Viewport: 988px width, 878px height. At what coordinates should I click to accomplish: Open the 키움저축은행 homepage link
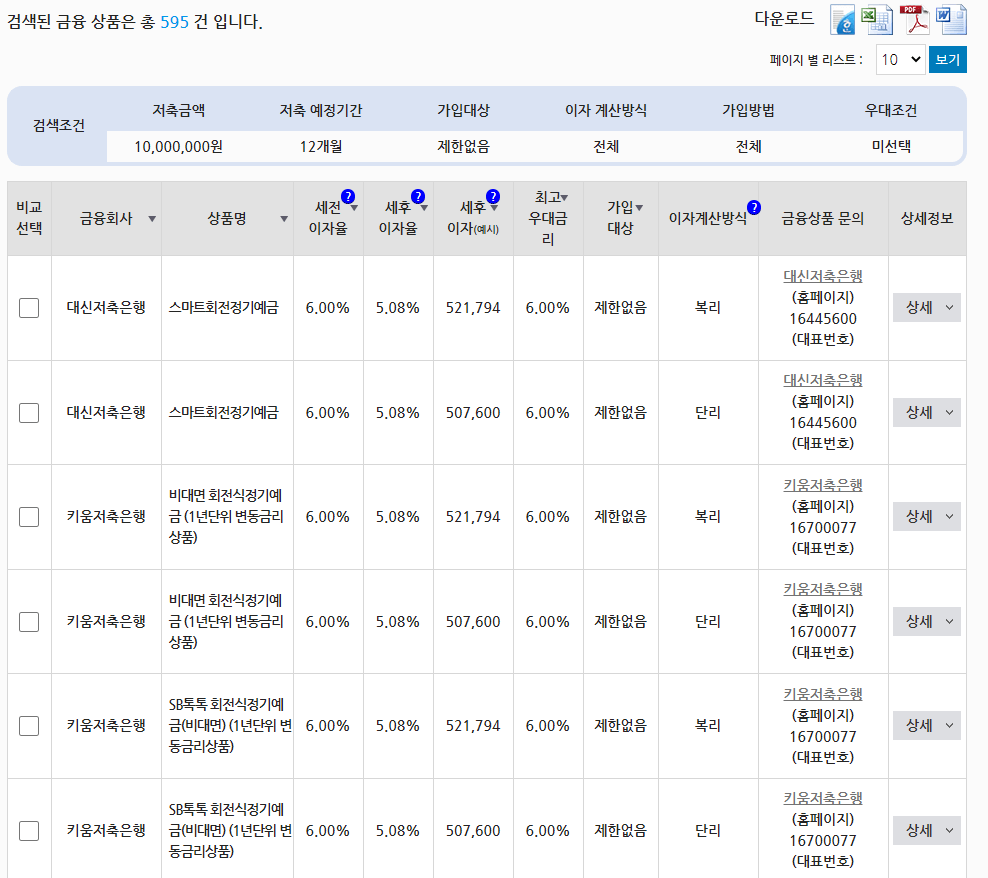pyautogui.click(x=822, y=484)
